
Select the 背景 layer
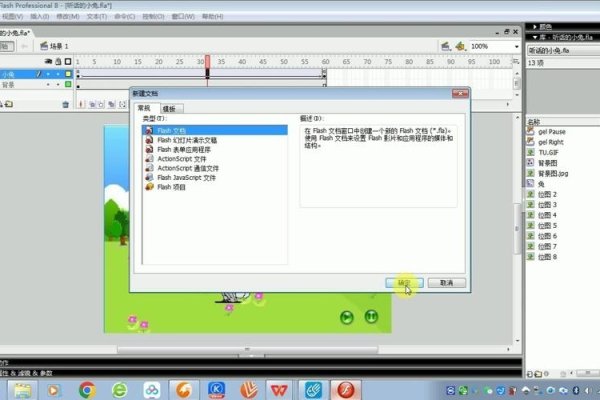[8, 85]
